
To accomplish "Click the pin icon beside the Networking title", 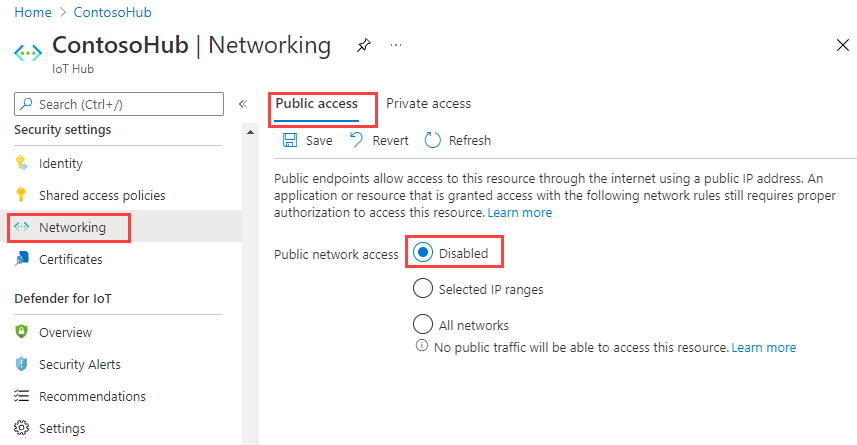I will click(x=363, y=46).
